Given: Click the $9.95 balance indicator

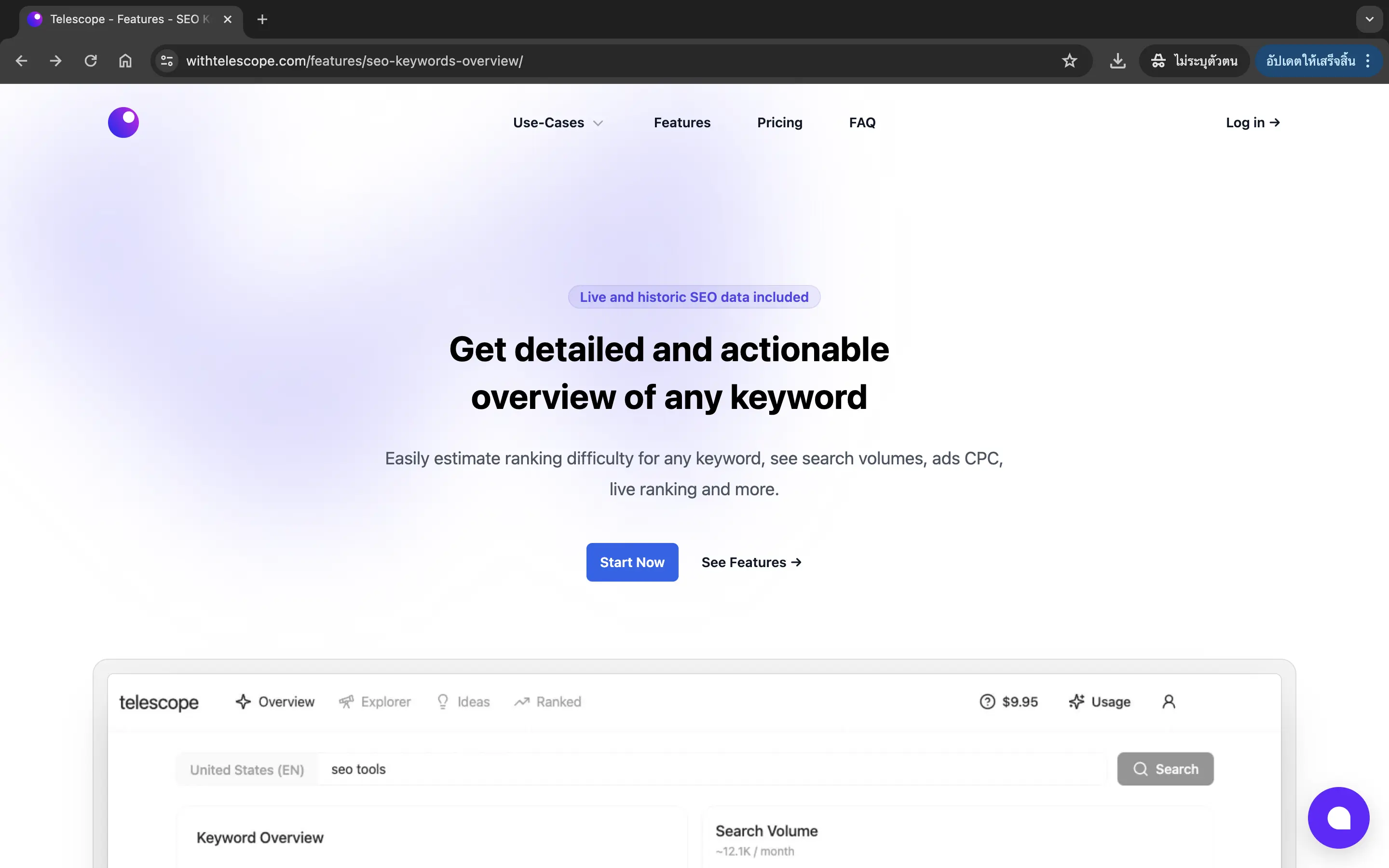Looking at the screenshot, I should coord(1008,702).
